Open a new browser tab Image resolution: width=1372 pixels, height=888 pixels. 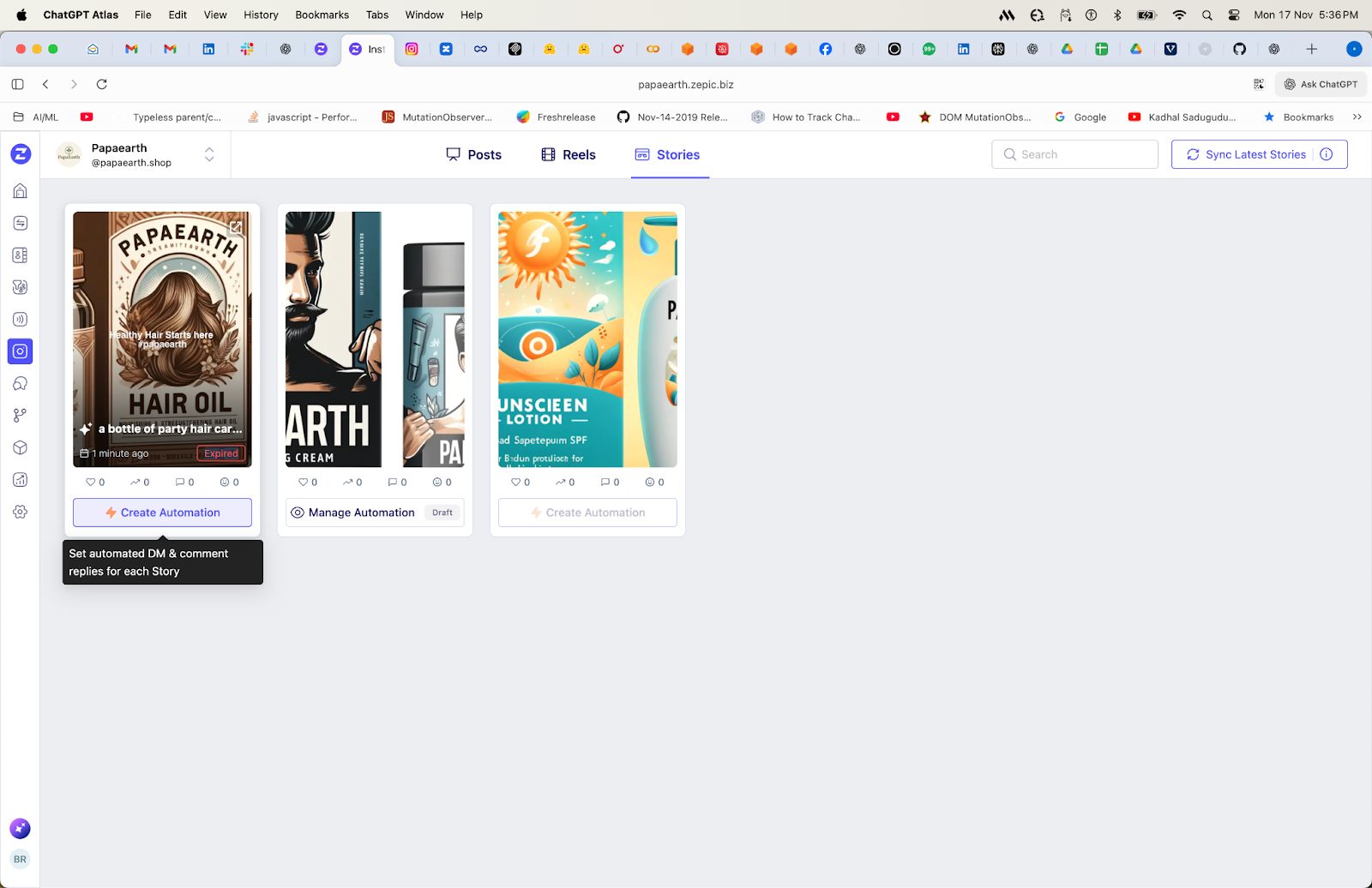tap(1311, 49)
